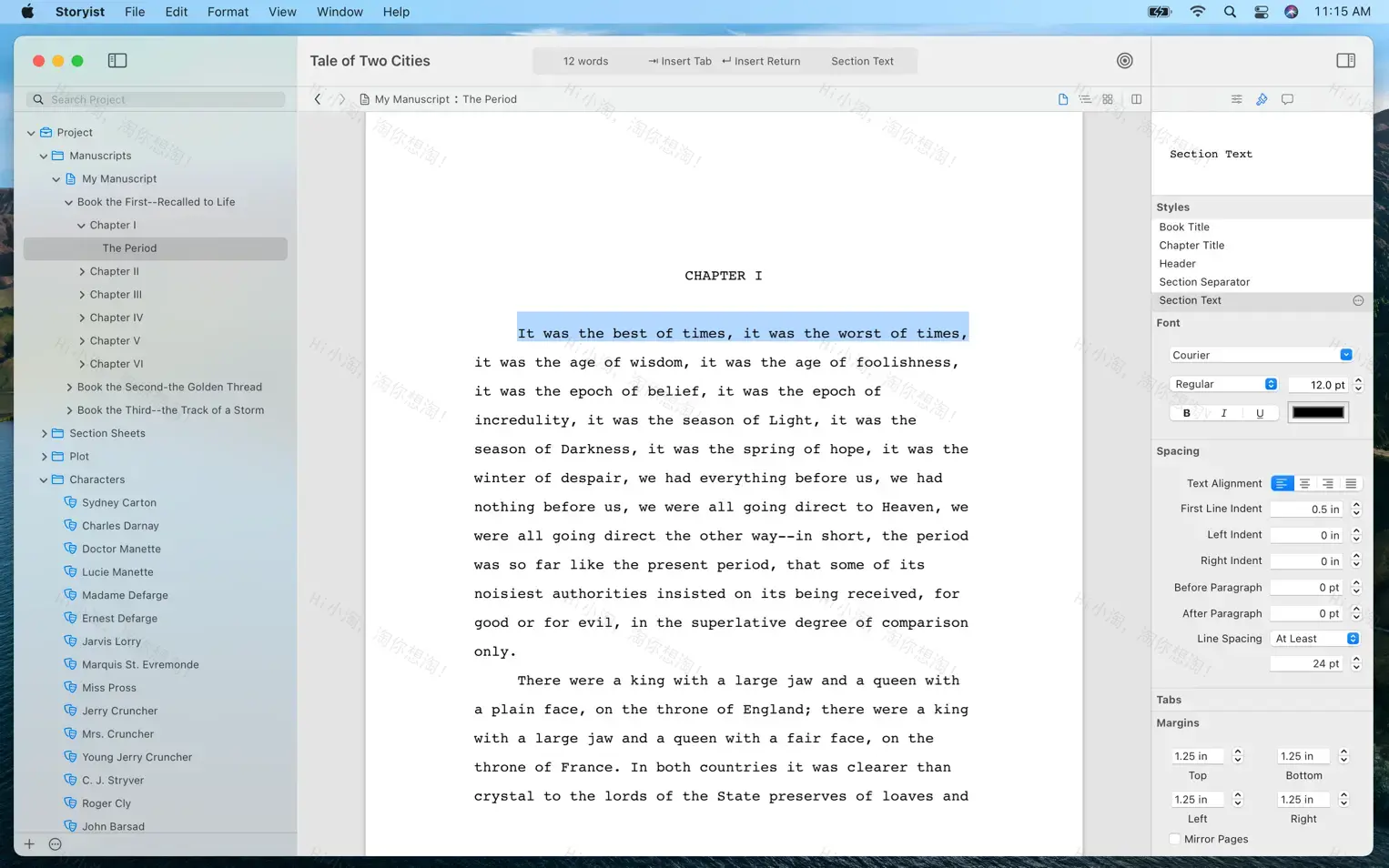1389x868 pixels.
Task: Select the style paintbrush inspector icon
Action: [x=1262, y=99]
